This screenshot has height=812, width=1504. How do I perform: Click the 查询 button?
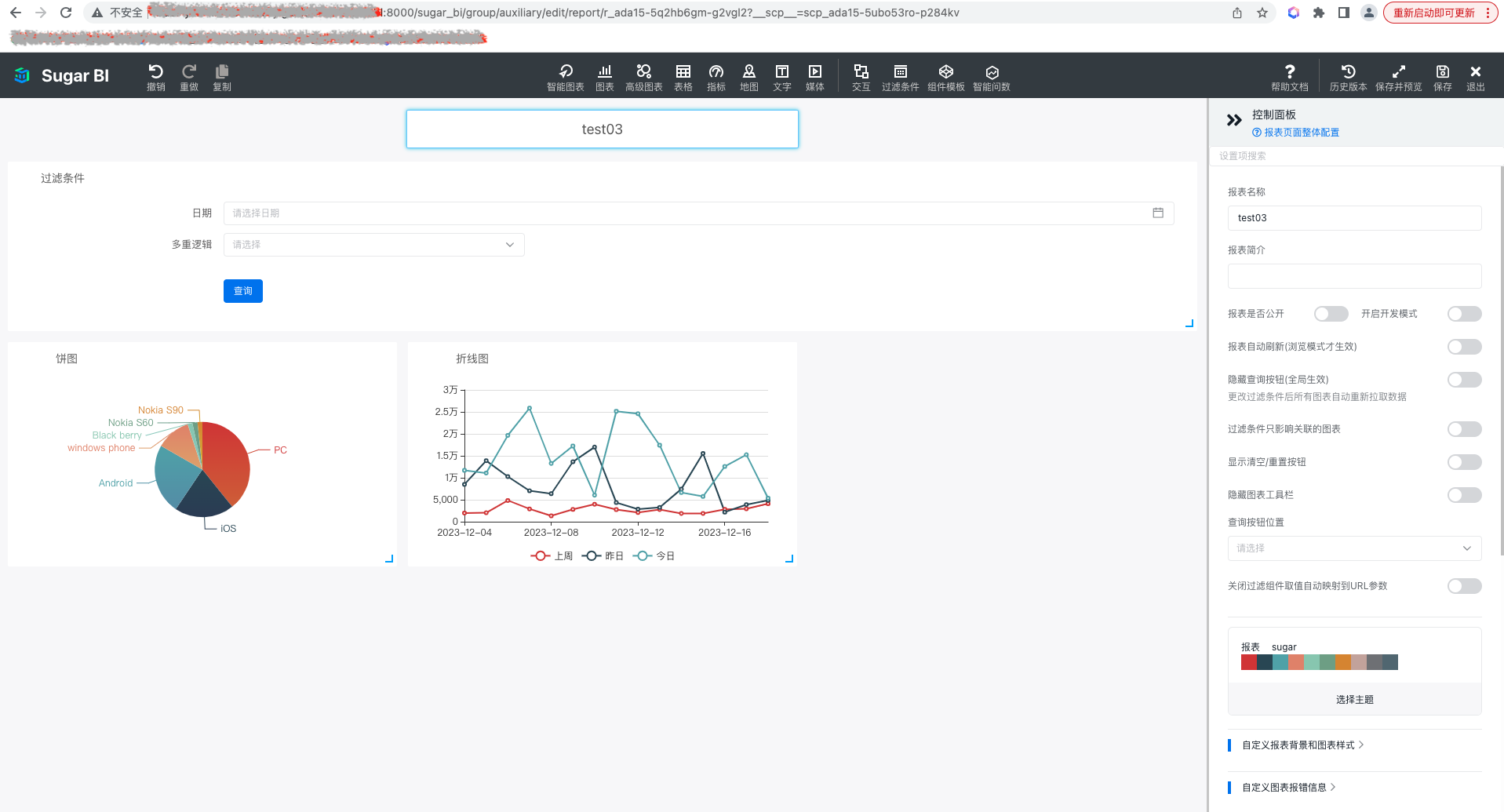click(x=243, y=291)
